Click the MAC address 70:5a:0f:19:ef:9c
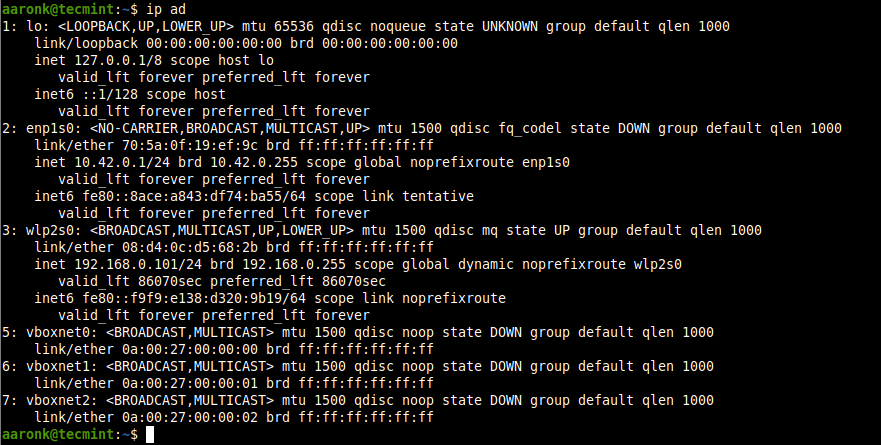The height and width of the screenshot is (445, 881). 190,145
